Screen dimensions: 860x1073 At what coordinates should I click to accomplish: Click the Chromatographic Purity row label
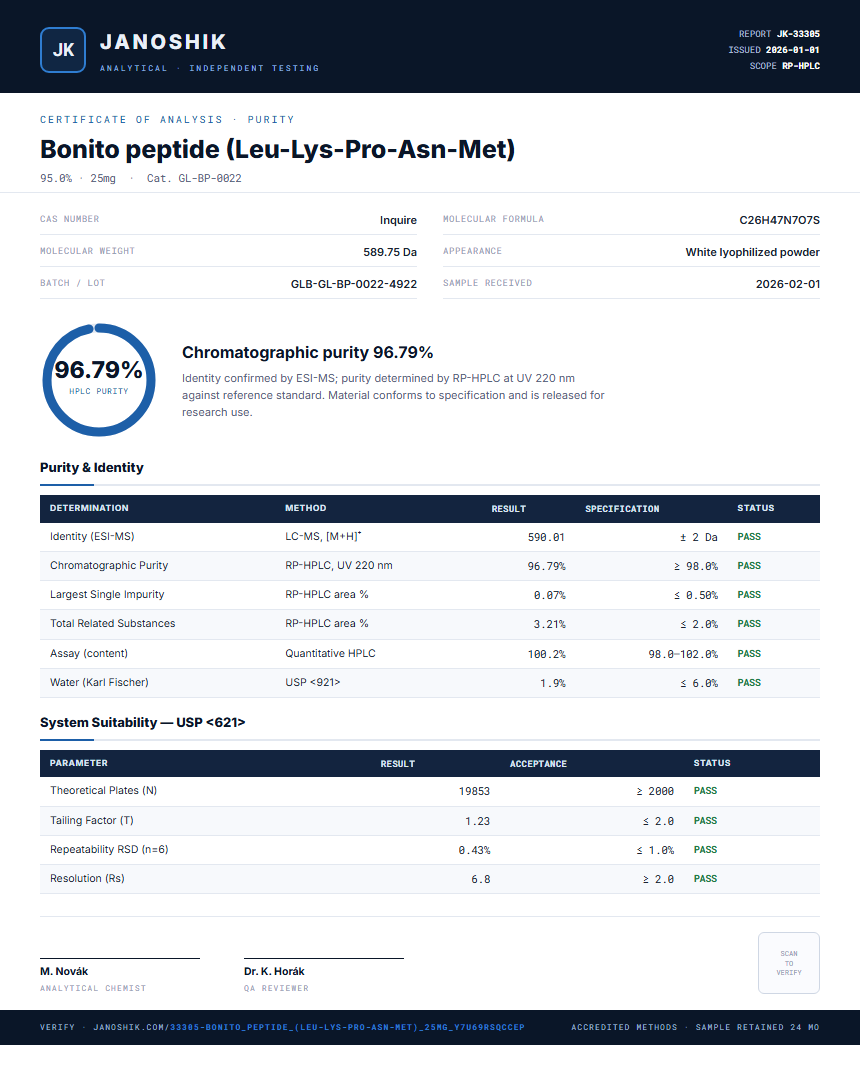pos(109,565)
